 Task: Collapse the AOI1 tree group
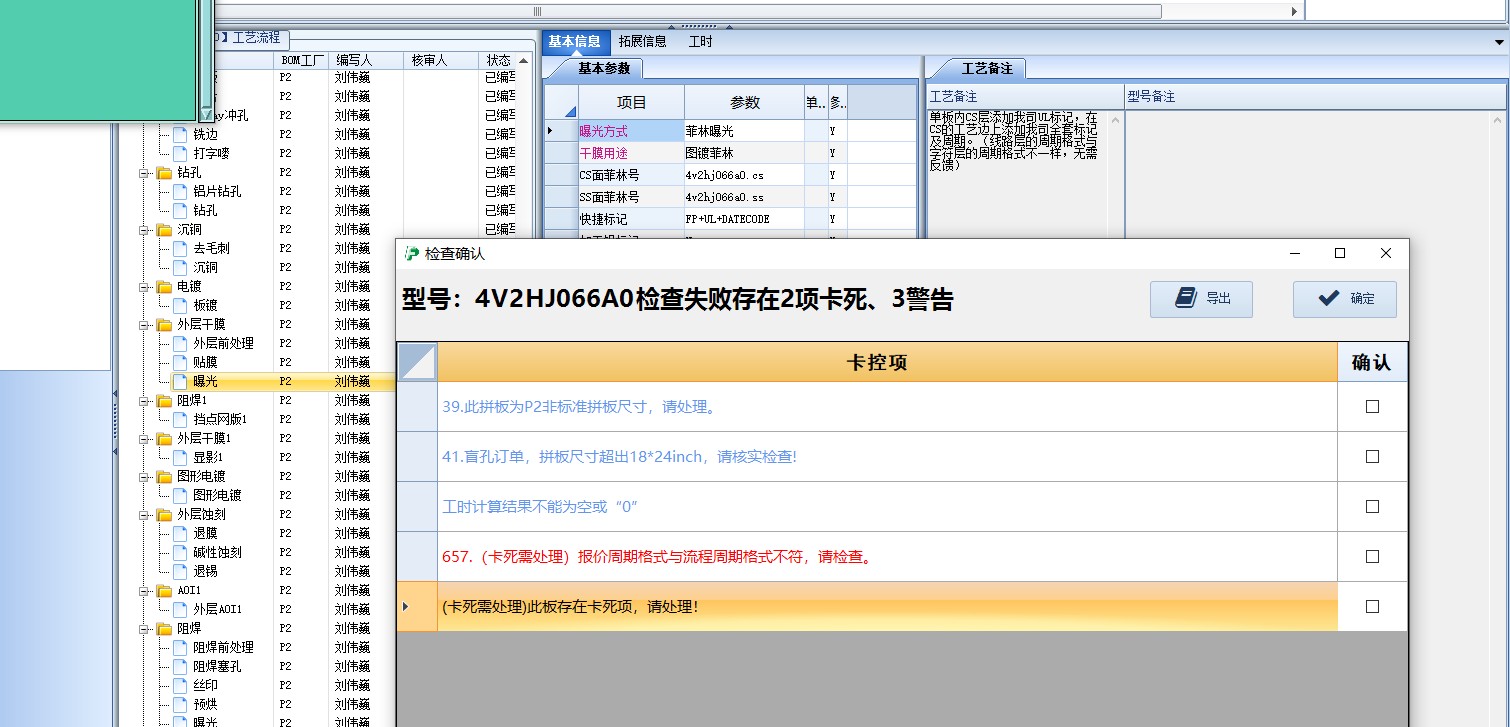(x=142, y=591)
